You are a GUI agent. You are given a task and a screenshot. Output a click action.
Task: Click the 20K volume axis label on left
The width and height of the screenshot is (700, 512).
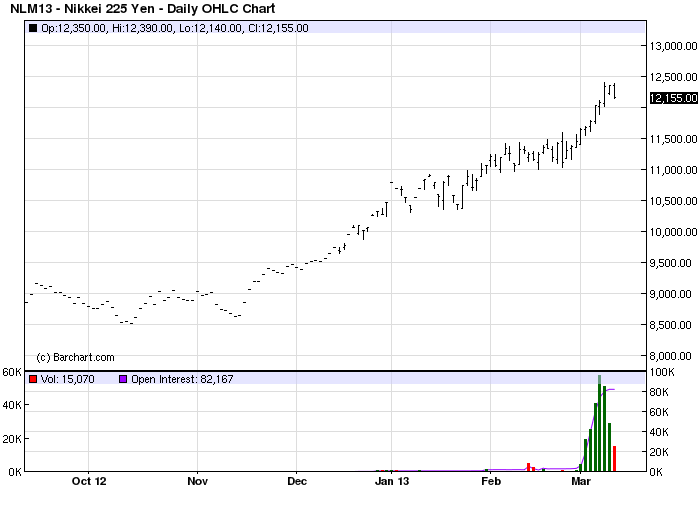tap(12, 439)
